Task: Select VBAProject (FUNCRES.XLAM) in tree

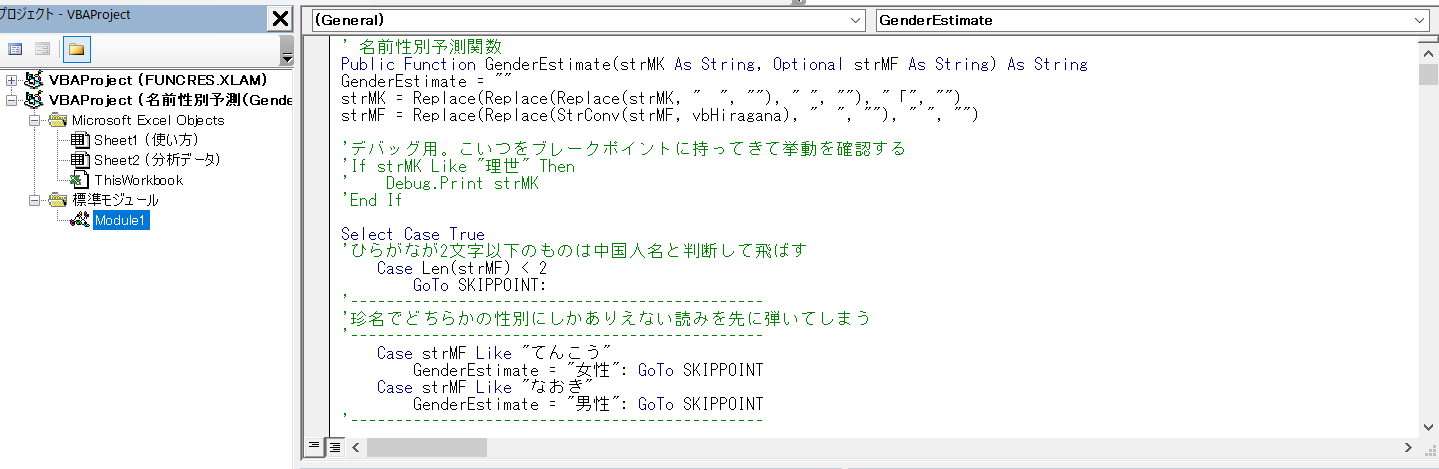Action: tap(158, 80)
